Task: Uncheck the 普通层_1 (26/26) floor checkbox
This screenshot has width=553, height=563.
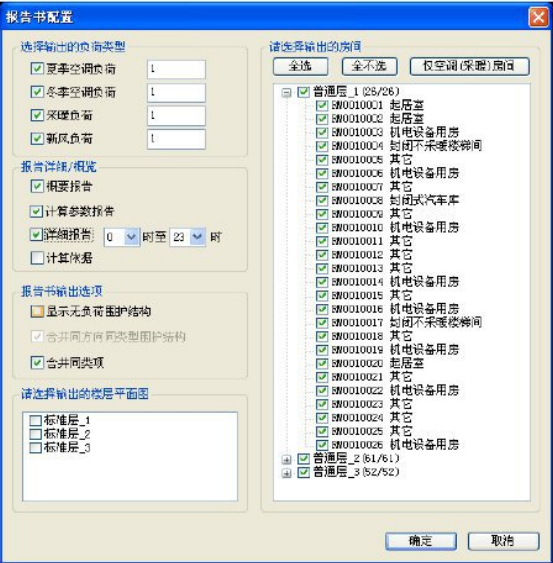Action: click(303, 92)
